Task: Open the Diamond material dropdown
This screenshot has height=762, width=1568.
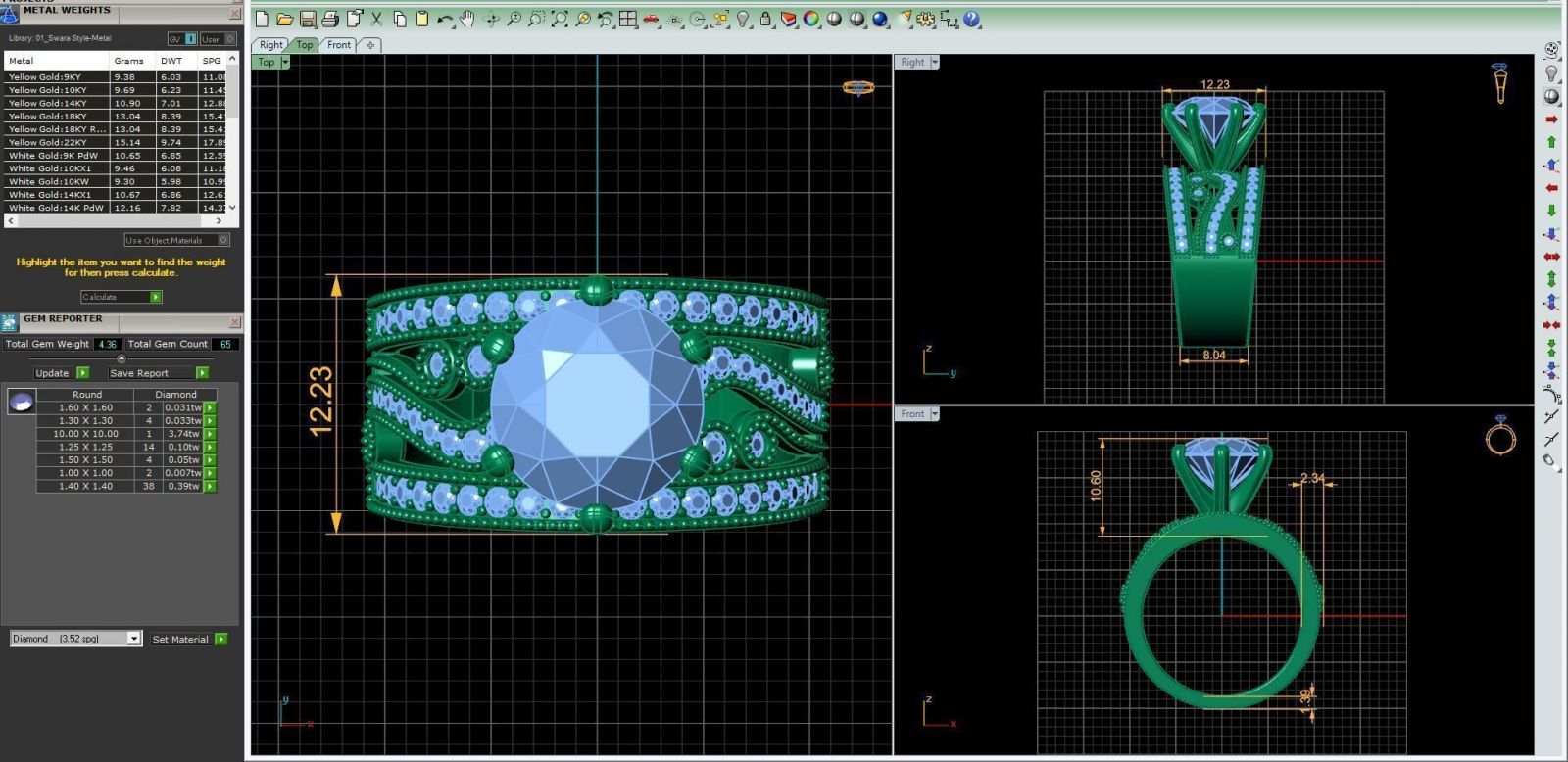Action: click(134, 639)
